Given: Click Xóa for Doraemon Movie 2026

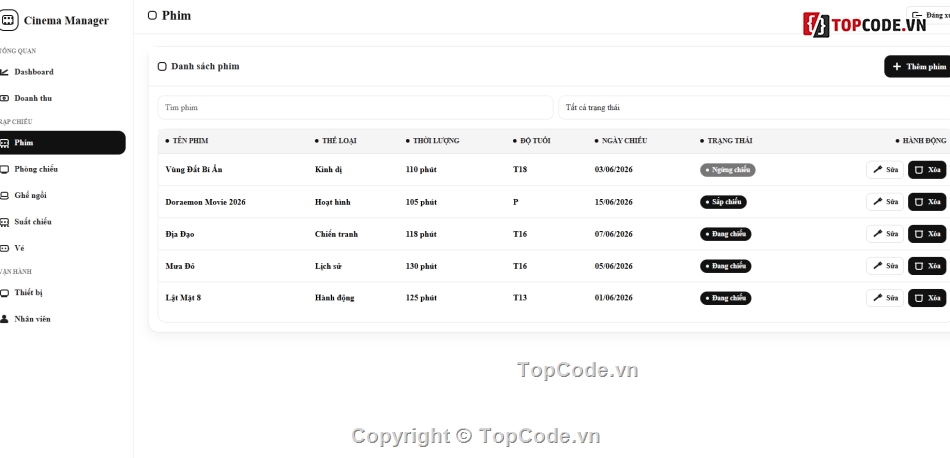Looking at the screenshot, I should 927,202.
